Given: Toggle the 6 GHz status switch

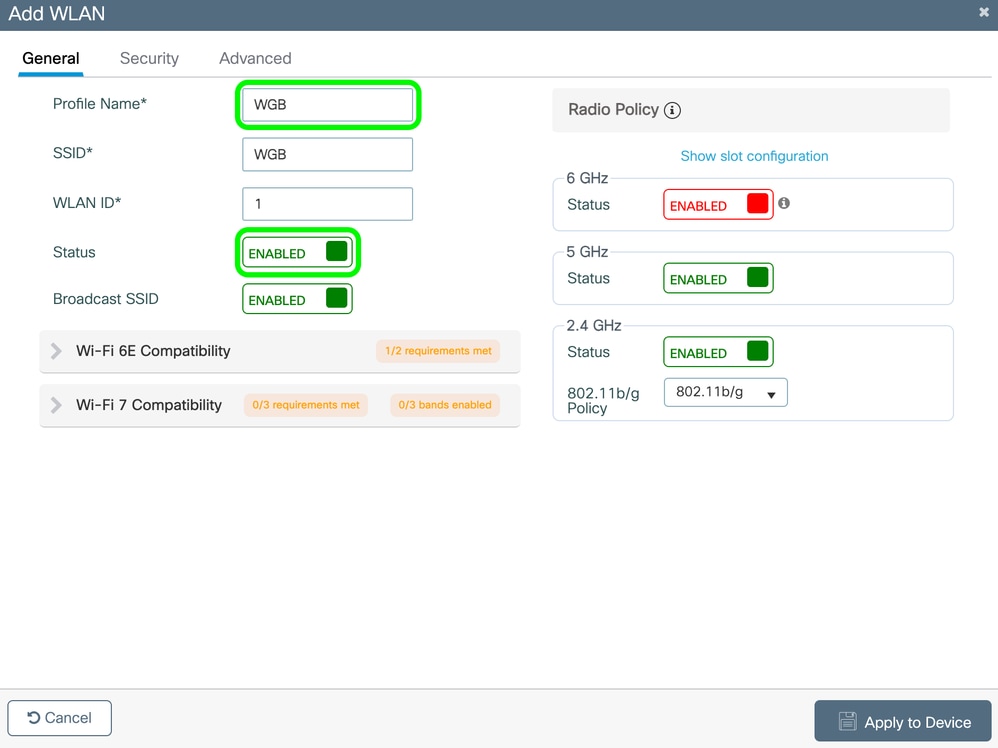Looking at the screenshot, I should pos(718,204).
